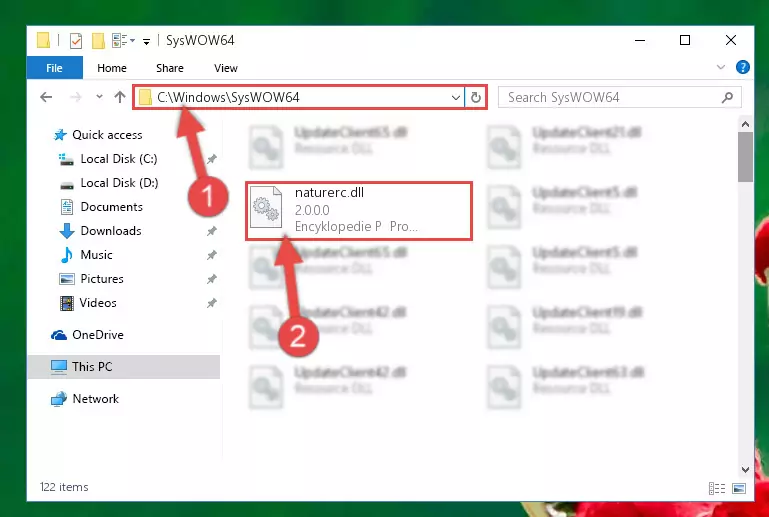Click the This PC monitor icon

pyautogui.click(x=59, y=367)
